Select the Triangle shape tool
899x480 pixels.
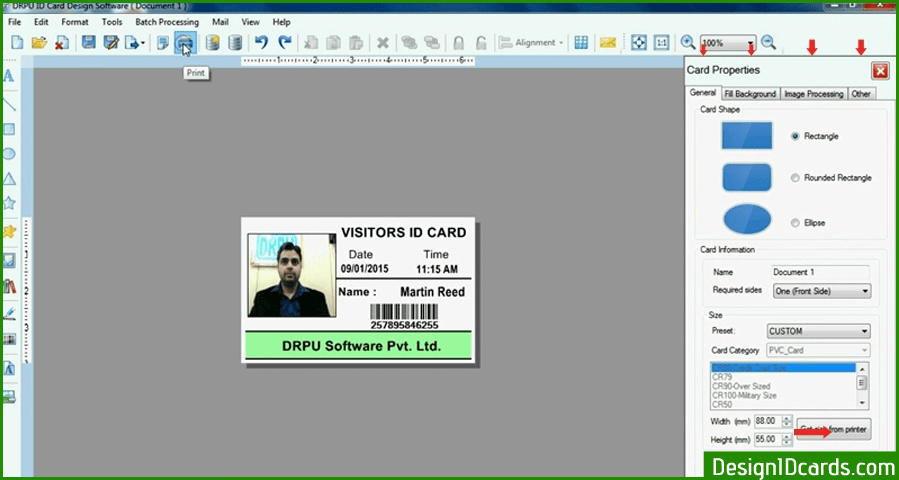pyautogui.click(x=9, y=179)
